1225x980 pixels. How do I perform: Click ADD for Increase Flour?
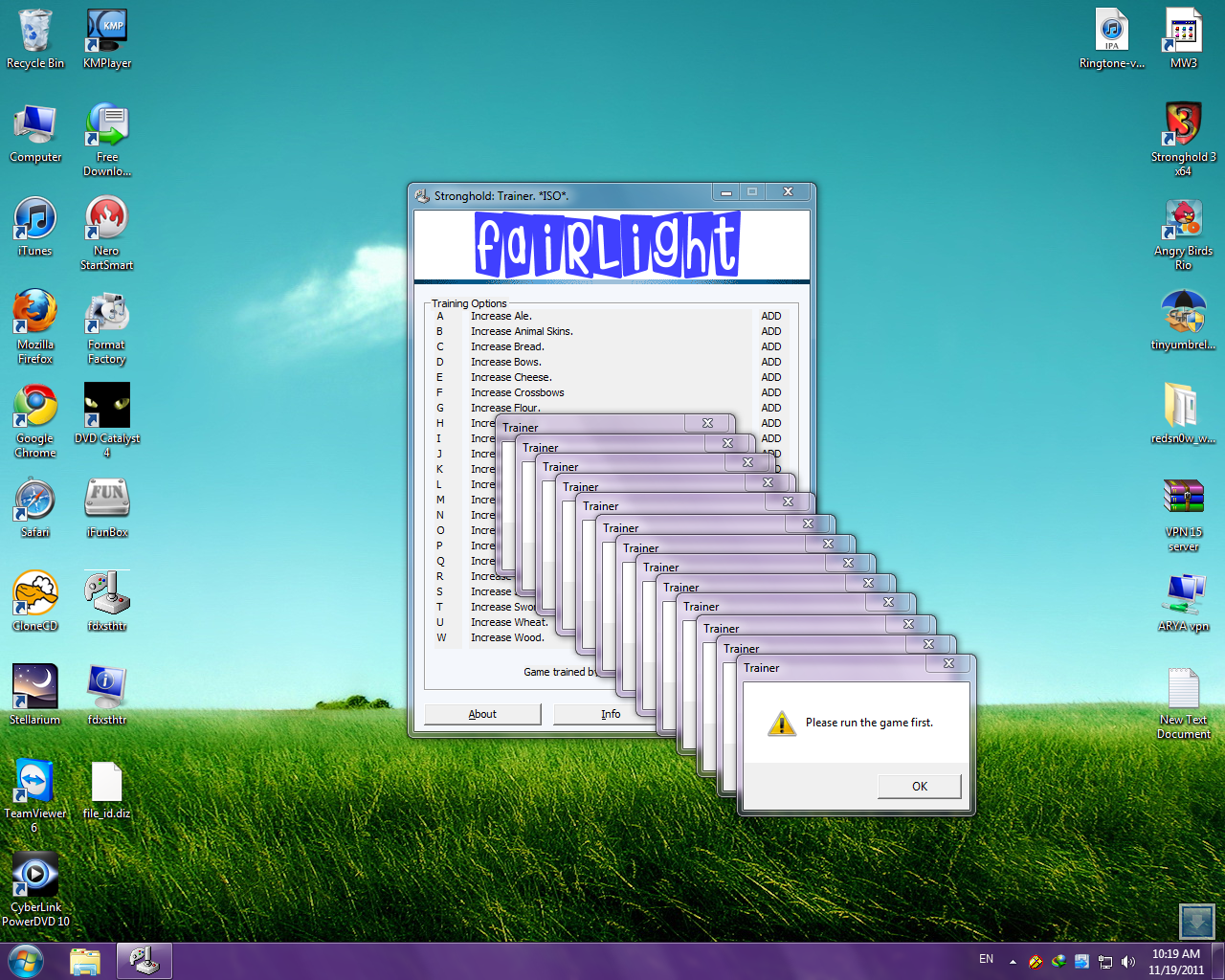pyautogui.click(x=771, y=408)
